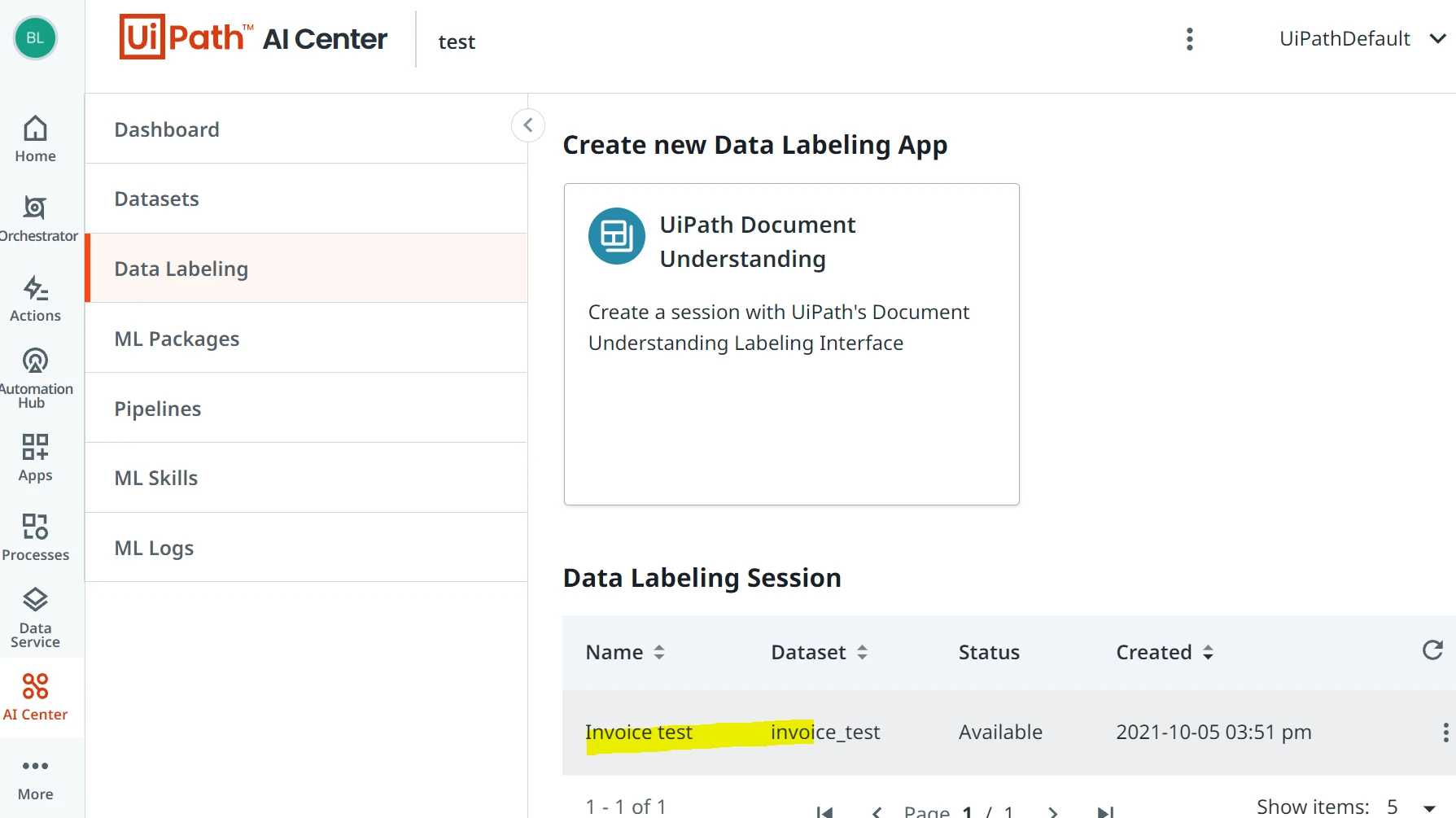Image resolution: width=1456 pixels, height=818 pixels.
Task: Expand the UiPathDefault tenant dropdown
Action: (x=1362, y=38)
